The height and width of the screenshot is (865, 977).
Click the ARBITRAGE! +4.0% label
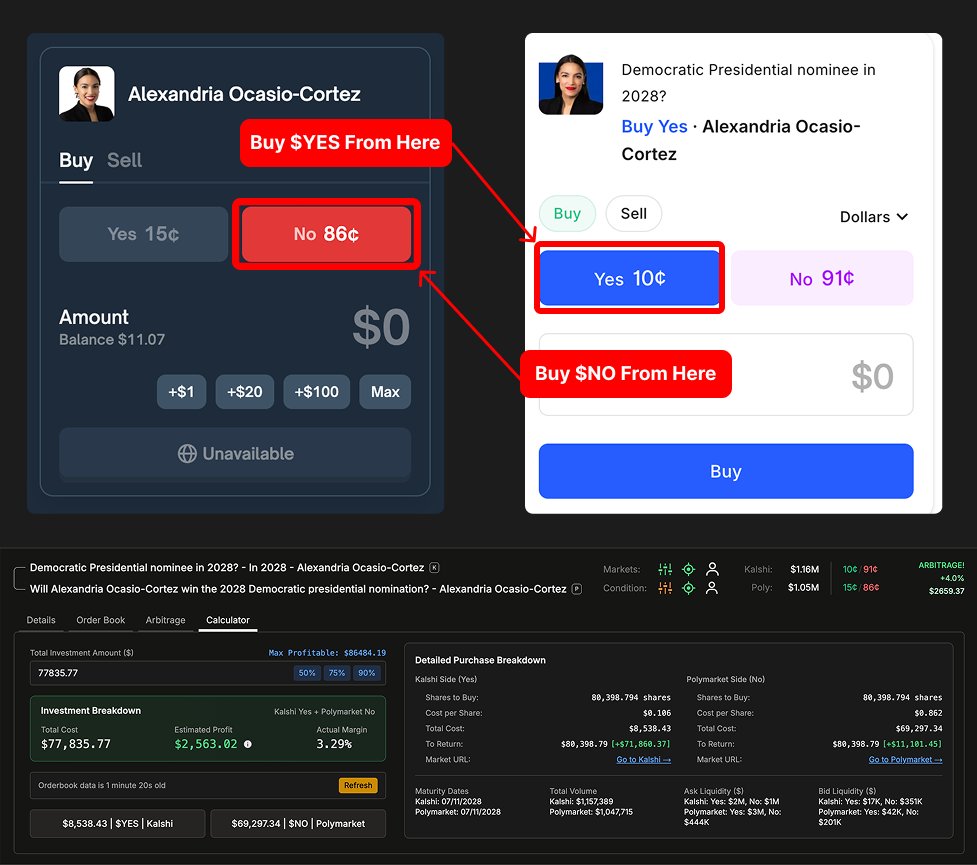point(941,571)
